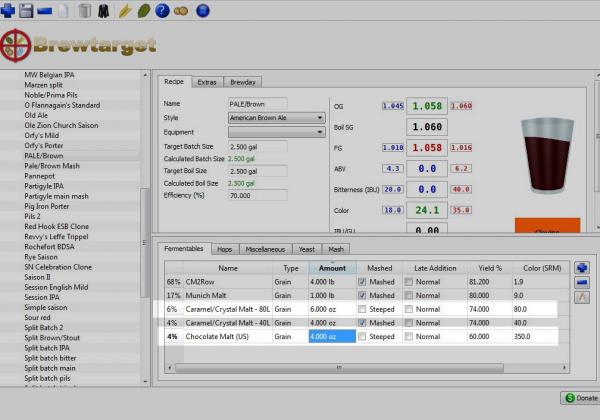
Task: Switch to the Brewday tab
Action: coord(242,81)
